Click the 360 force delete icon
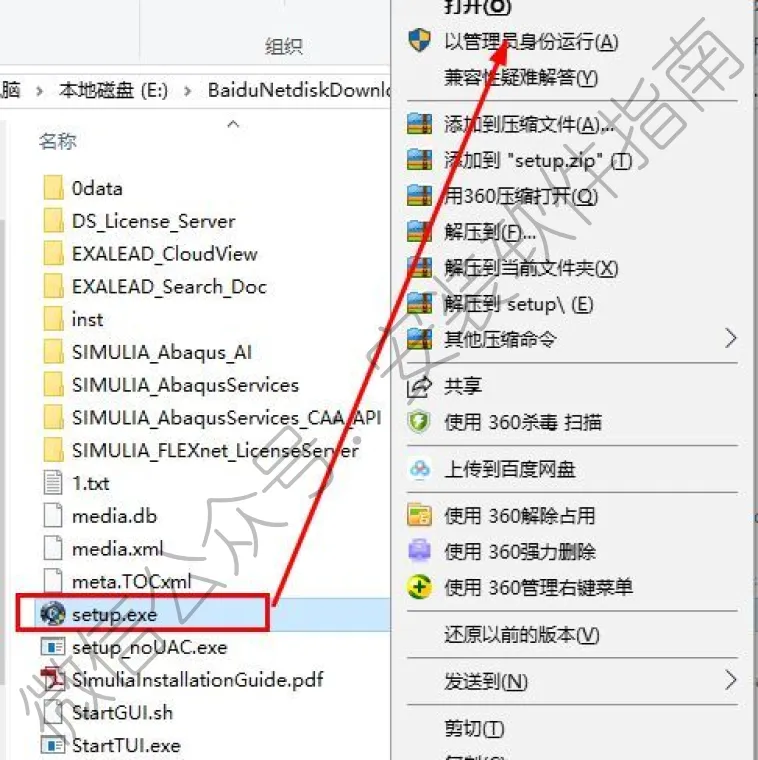The image size is (758, 760). coord(419,551)
